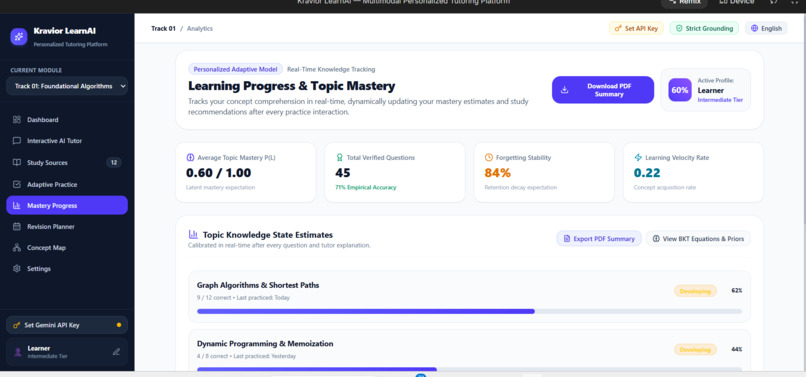The image size is (806, 377).
Task: Click the Revision Planner calendar icon
Action: (16, 226)
